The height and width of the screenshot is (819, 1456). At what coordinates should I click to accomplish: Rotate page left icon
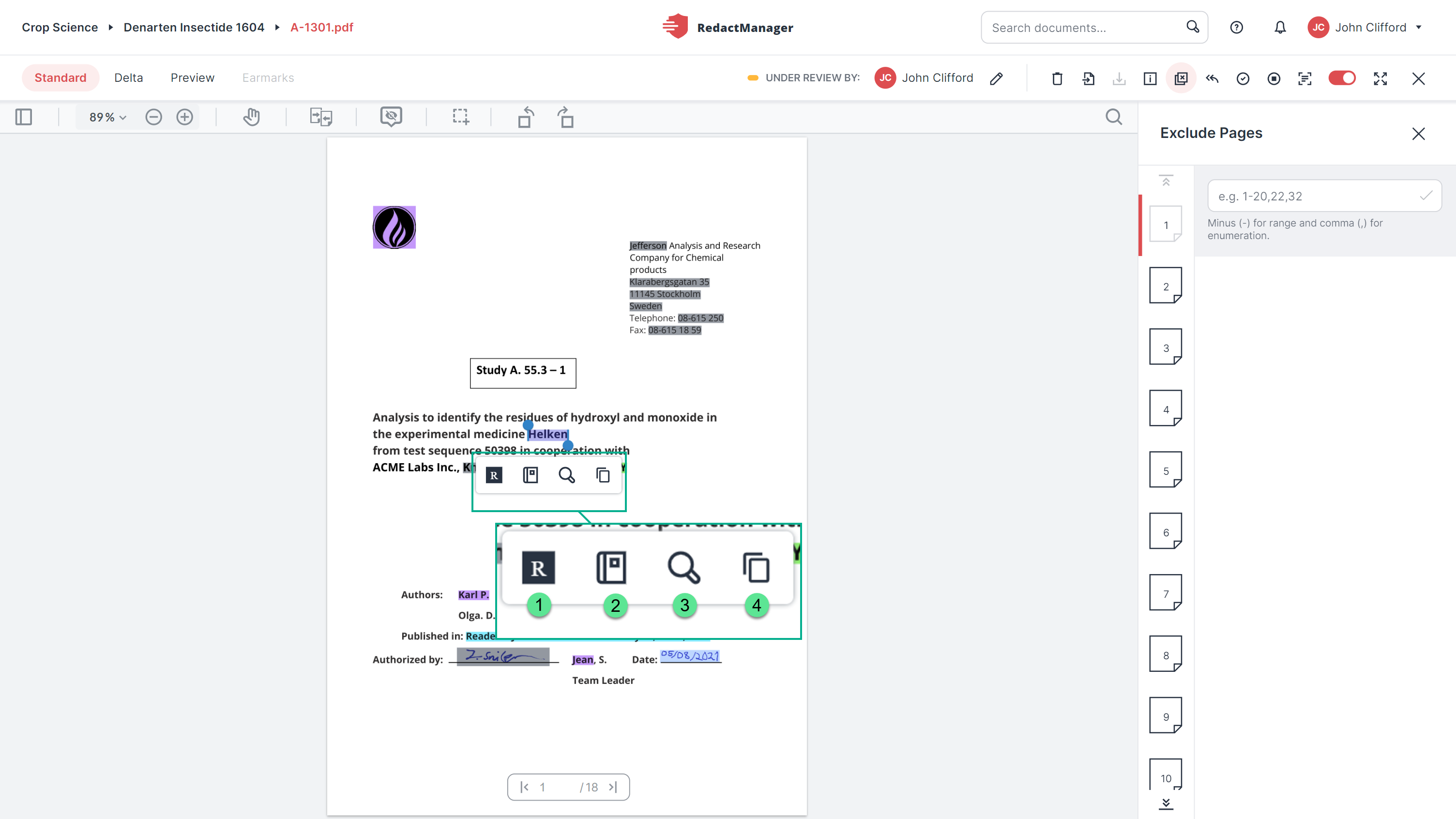click(526, 117)
